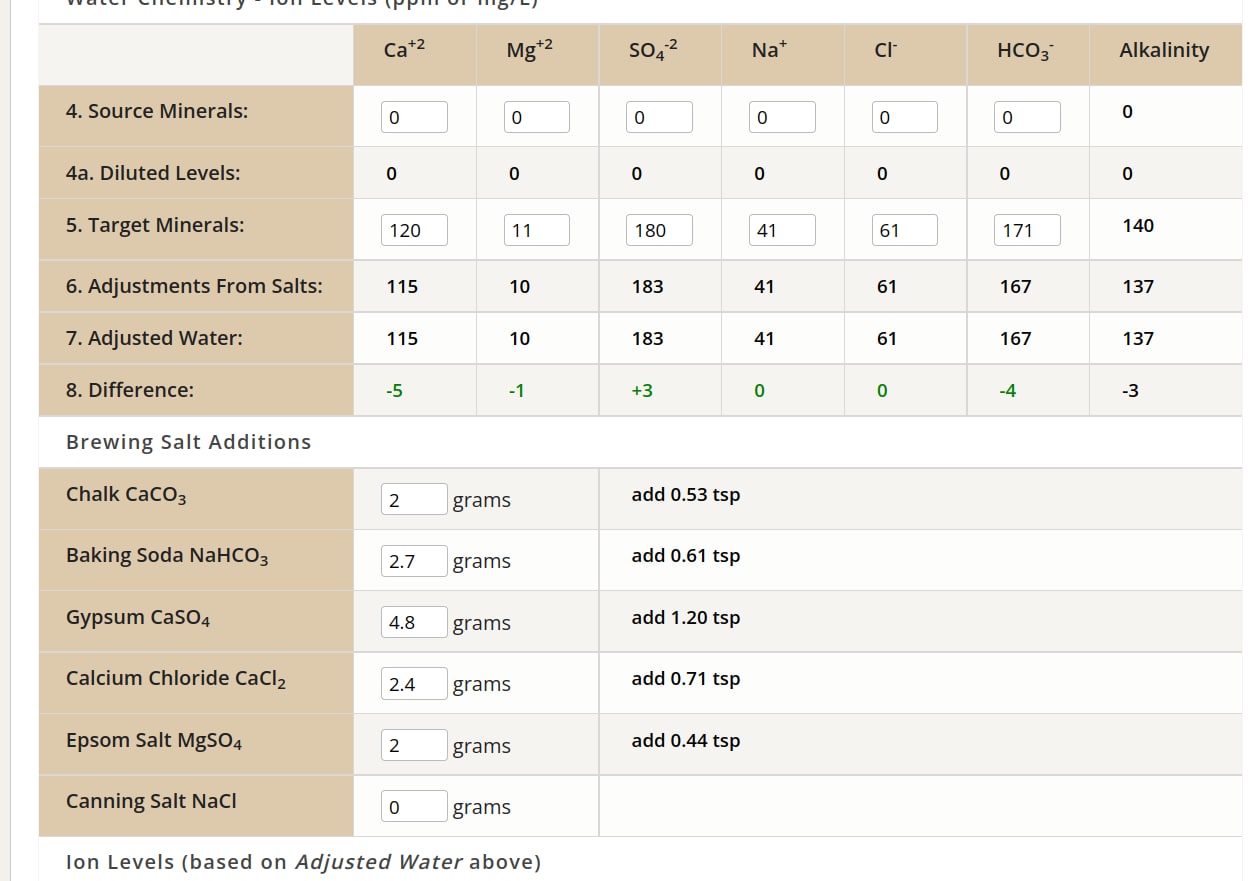Click the '4a. Diluted Levels:' row label
Viewport: 1254px width, 881px height.
(153, 173)
